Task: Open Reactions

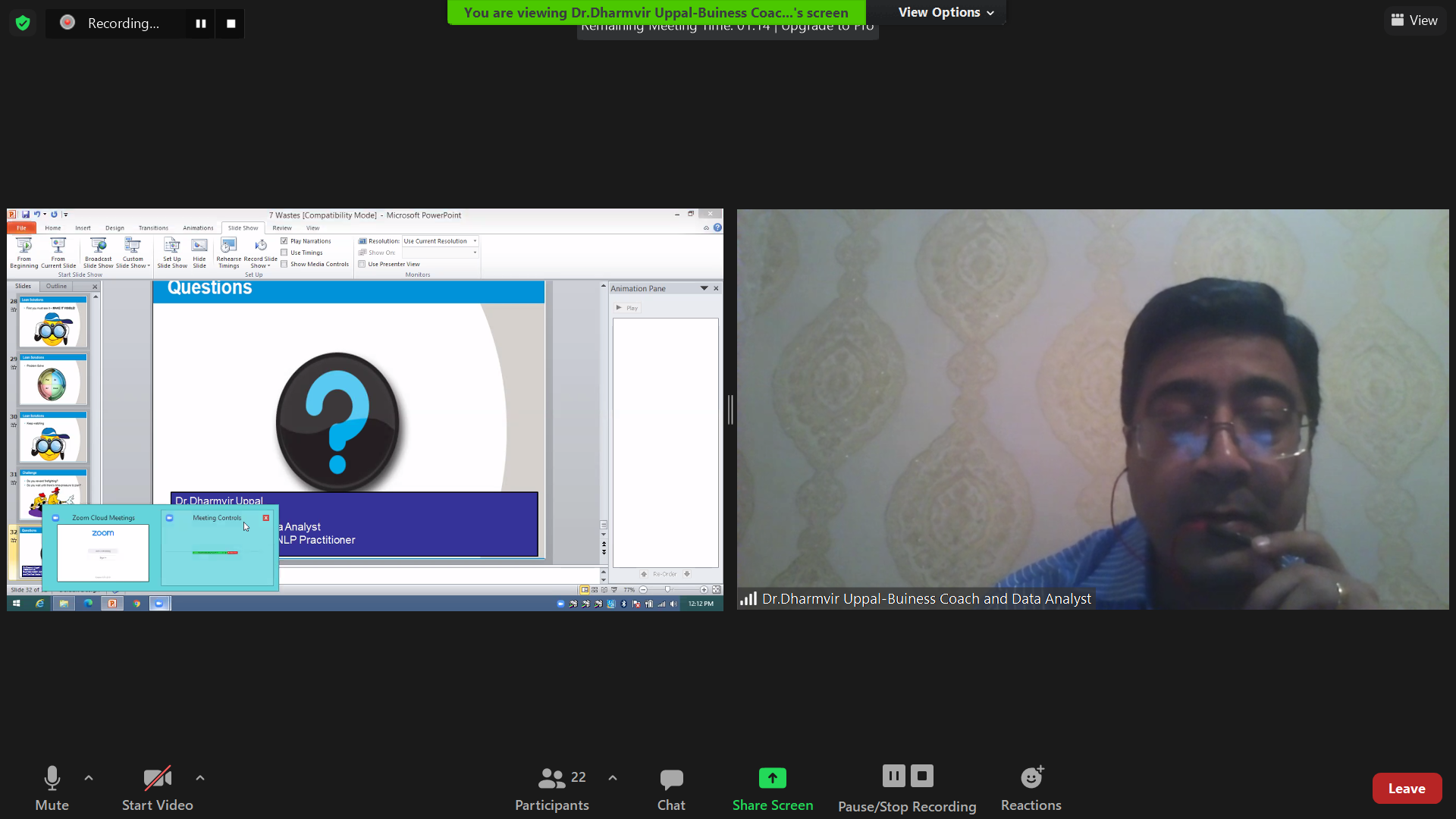Action: click(x=1031, y=789)
